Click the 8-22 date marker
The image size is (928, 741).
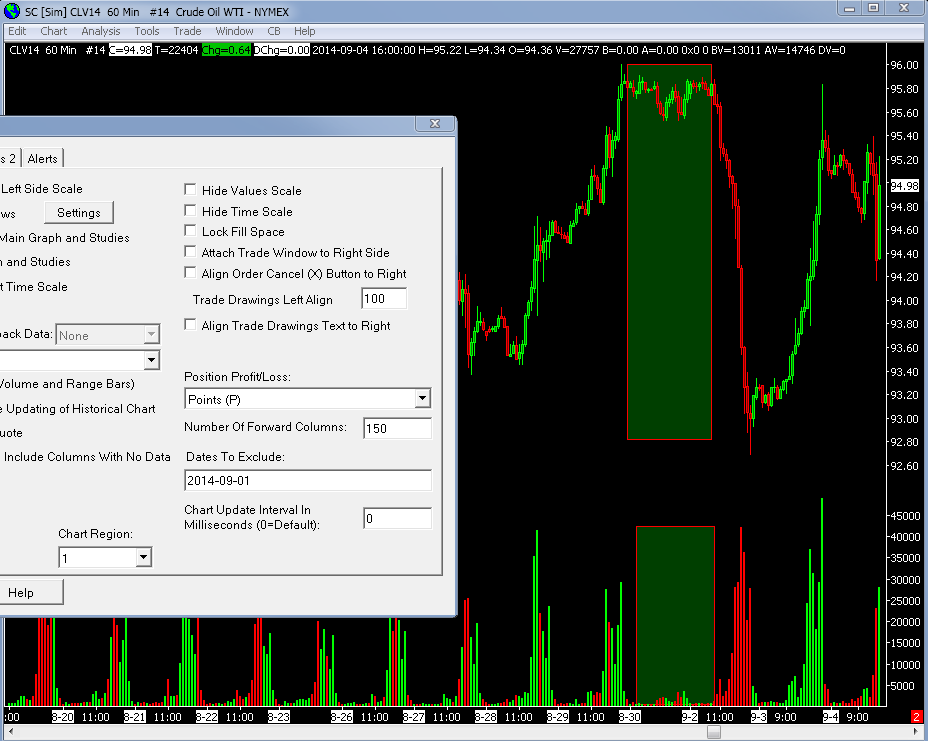pos(207,717)
